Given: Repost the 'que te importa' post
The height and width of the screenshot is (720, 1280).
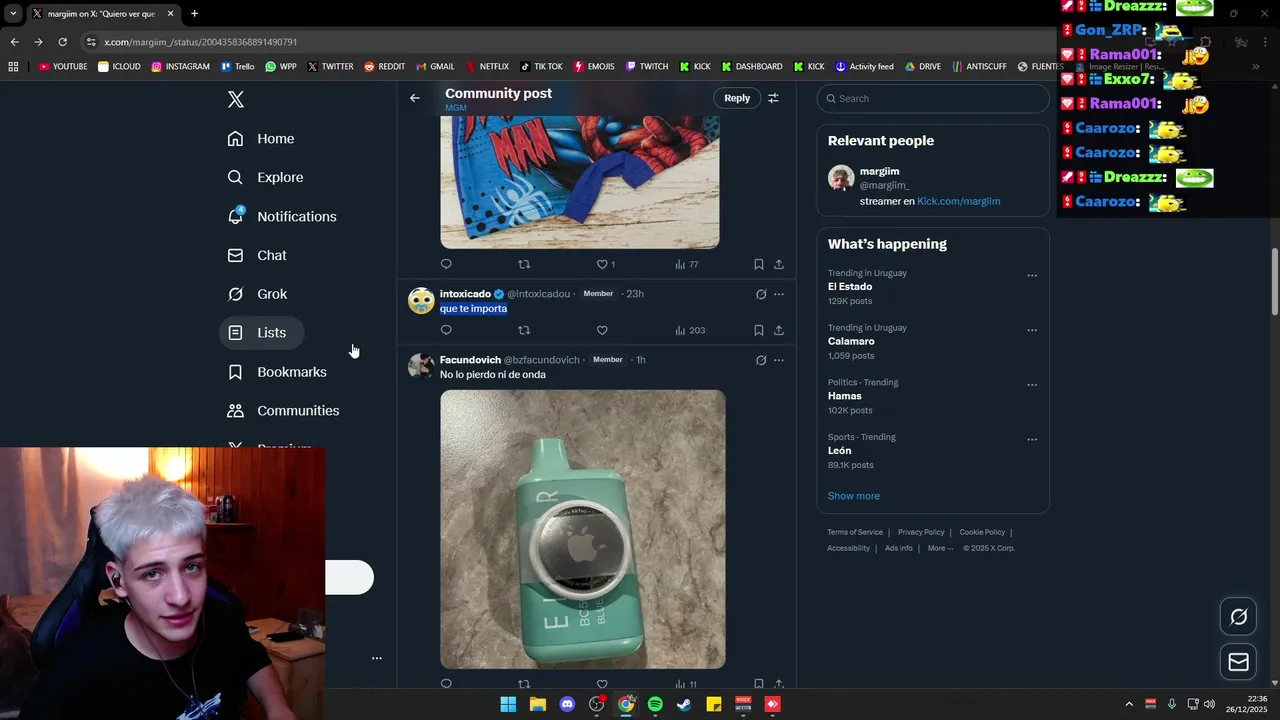Looking at the screenshot, I should click(524, 330).
